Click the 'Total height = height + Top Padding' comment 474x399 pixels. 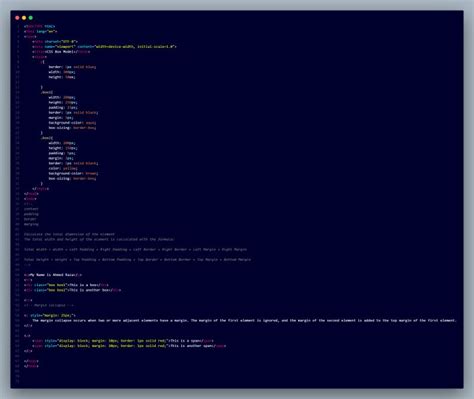[137, 259]
